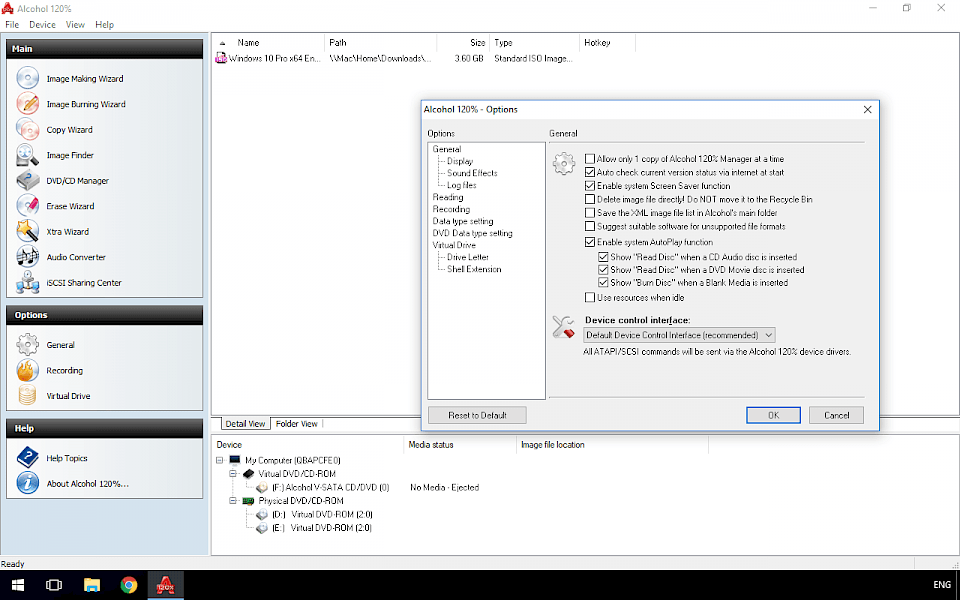Open the About Alcohol 120% info icon
This screenshot has height=600, width=960.
(28, 483)
